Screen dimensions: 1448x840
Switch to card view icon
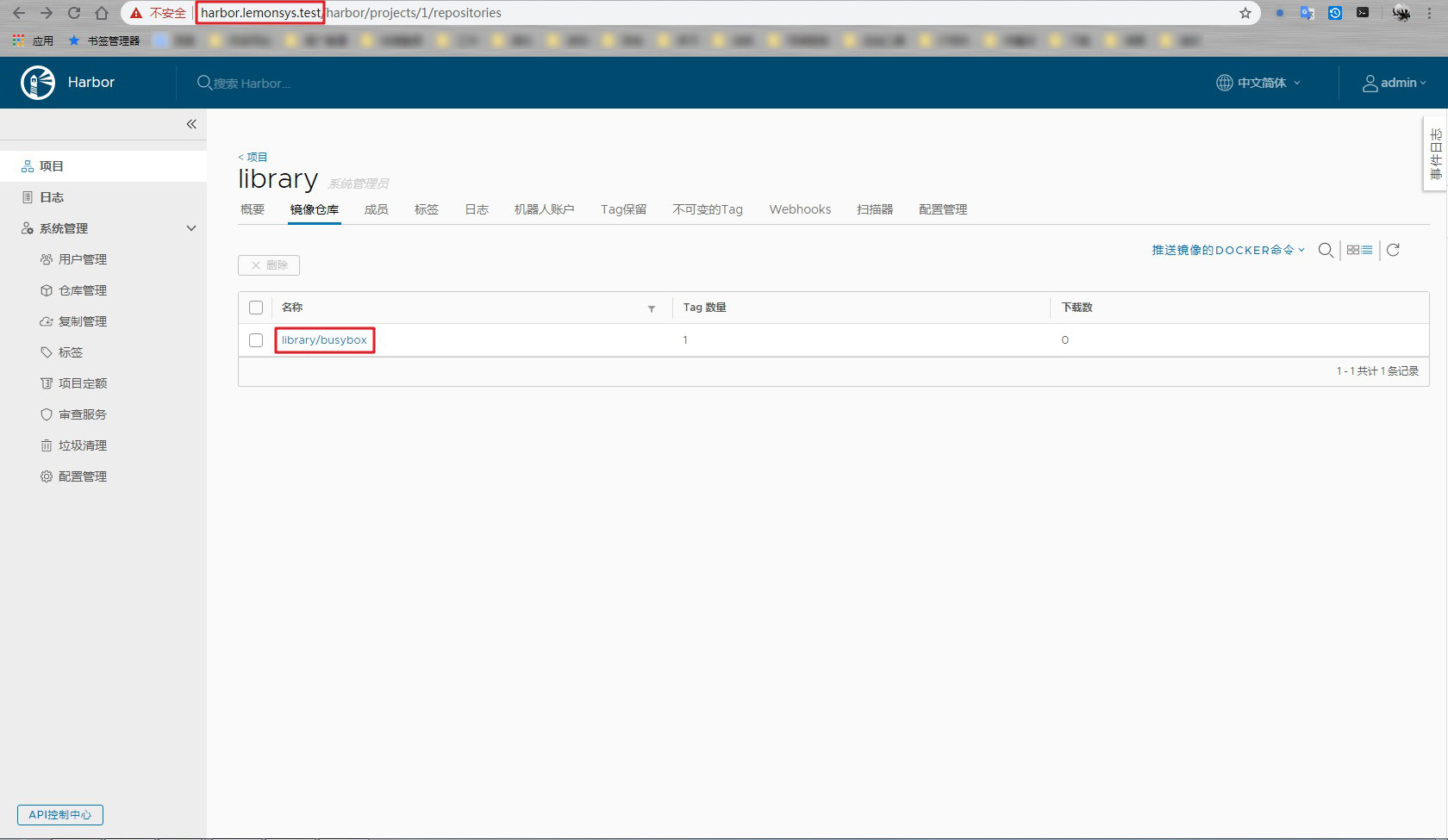[1353, 250]
